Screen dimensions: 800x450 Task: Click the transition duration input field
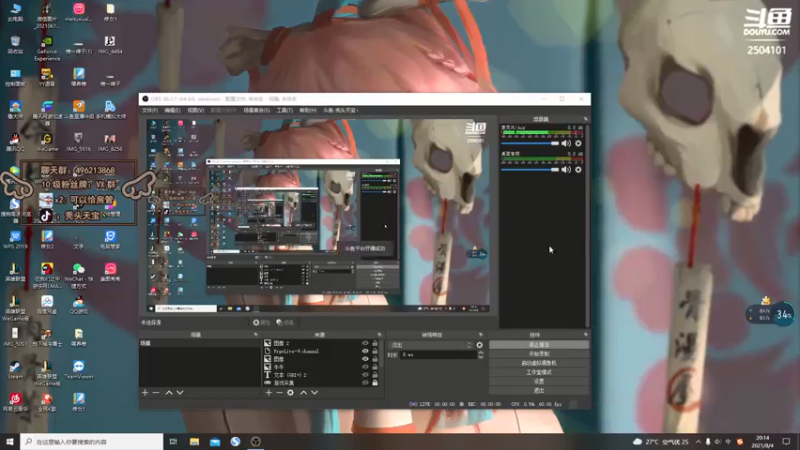(438, 355)
